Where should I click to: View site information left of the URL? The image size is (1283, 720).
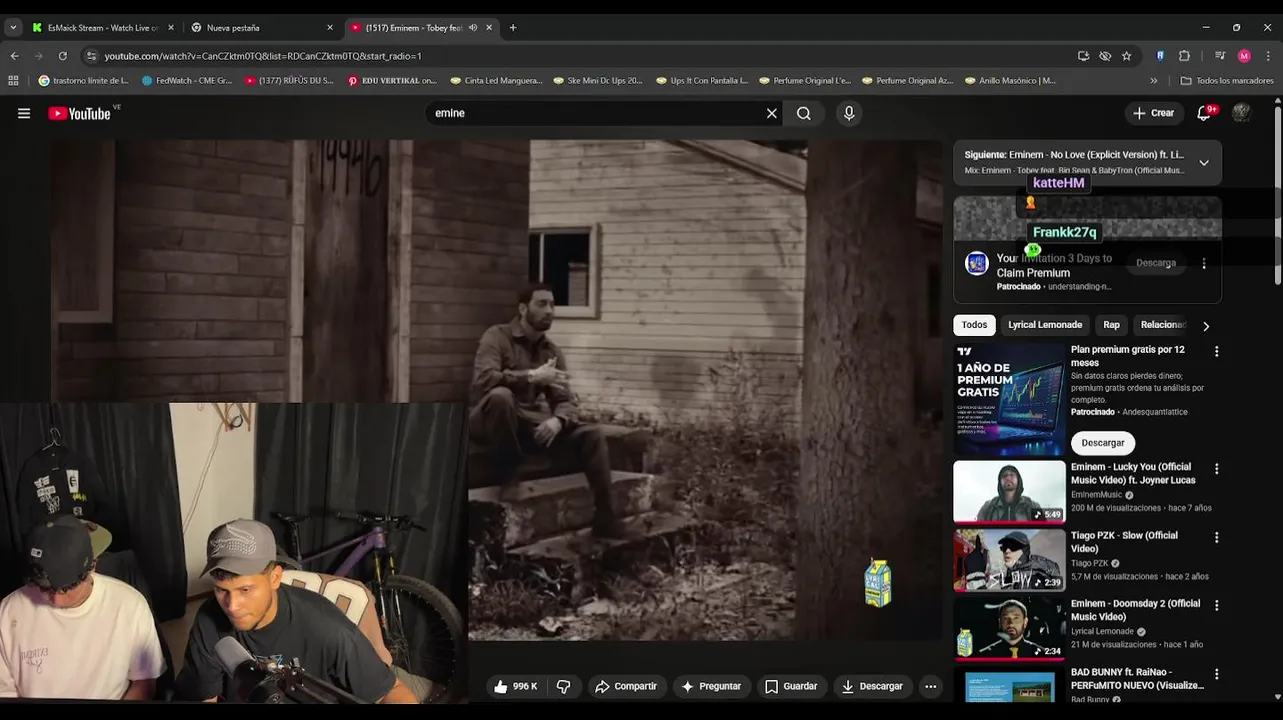tap(92, 56)
